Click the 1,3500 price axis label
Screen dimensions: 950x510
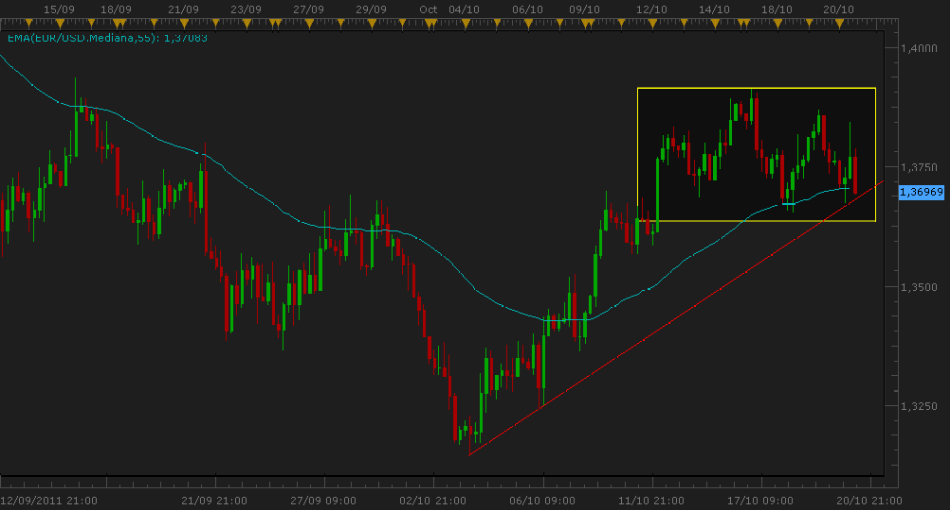pos(916,287)
